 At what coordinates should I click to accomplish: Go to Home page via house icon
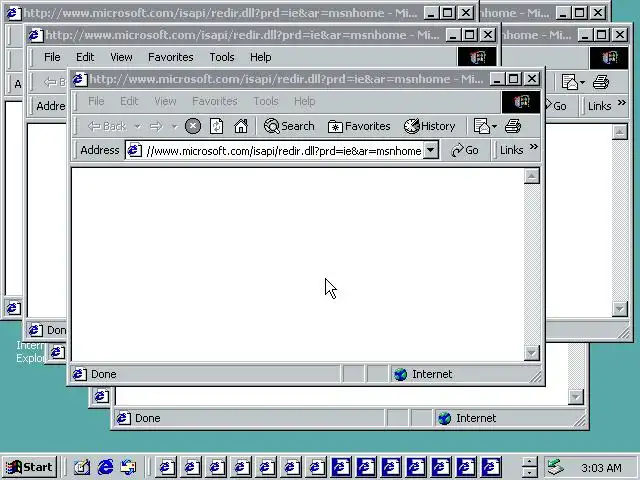click(241, 126)
